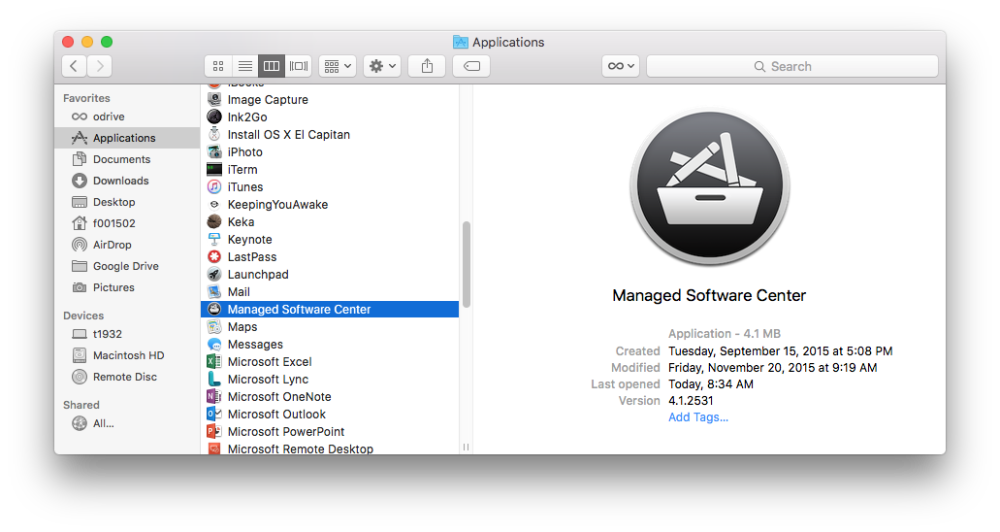Click the Microsoft PowerPoint icon
This screenshot has width=1000, height=532.
(x=214, y=431)
